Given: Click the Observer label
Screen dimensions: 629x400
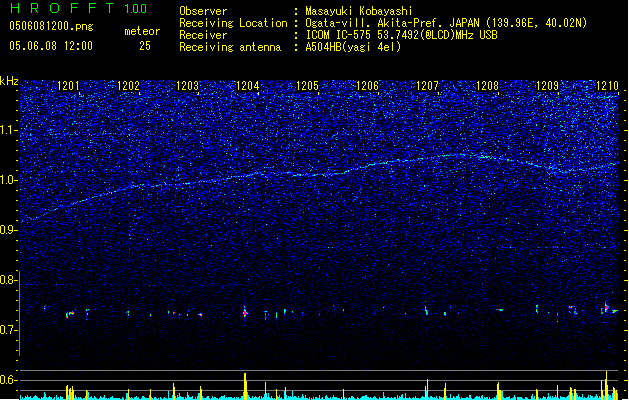Looking at the screenshot, I should pos(203,11).
